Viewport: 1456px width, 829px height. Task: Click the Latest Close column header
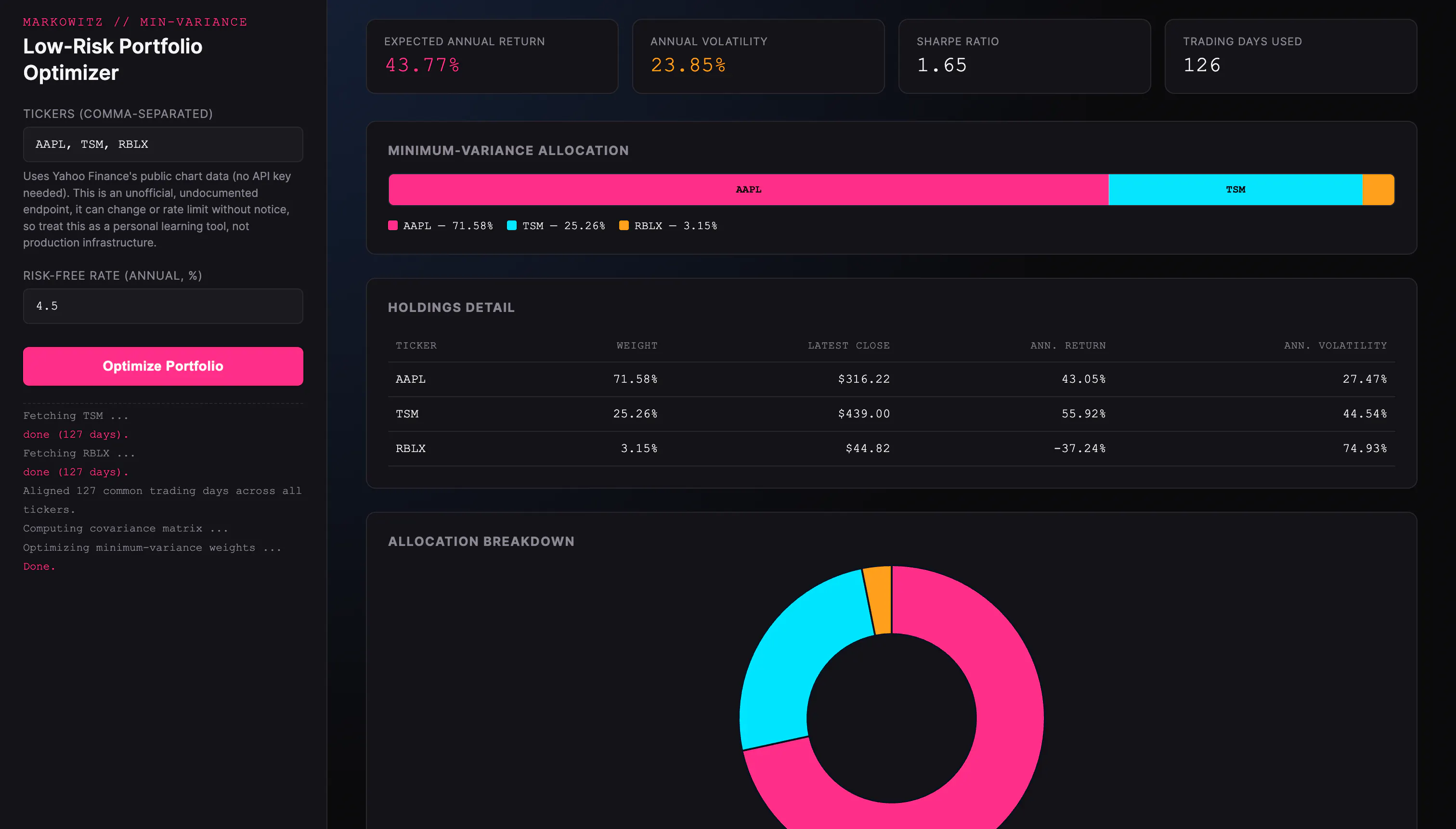[848, 346]
